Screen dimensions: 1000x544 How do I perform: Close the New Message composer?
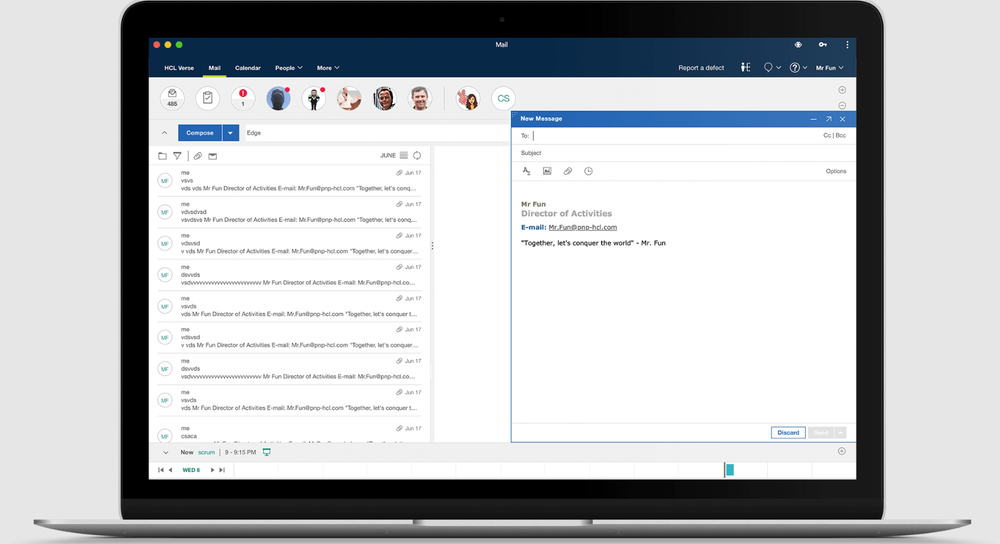pos(842,119)
